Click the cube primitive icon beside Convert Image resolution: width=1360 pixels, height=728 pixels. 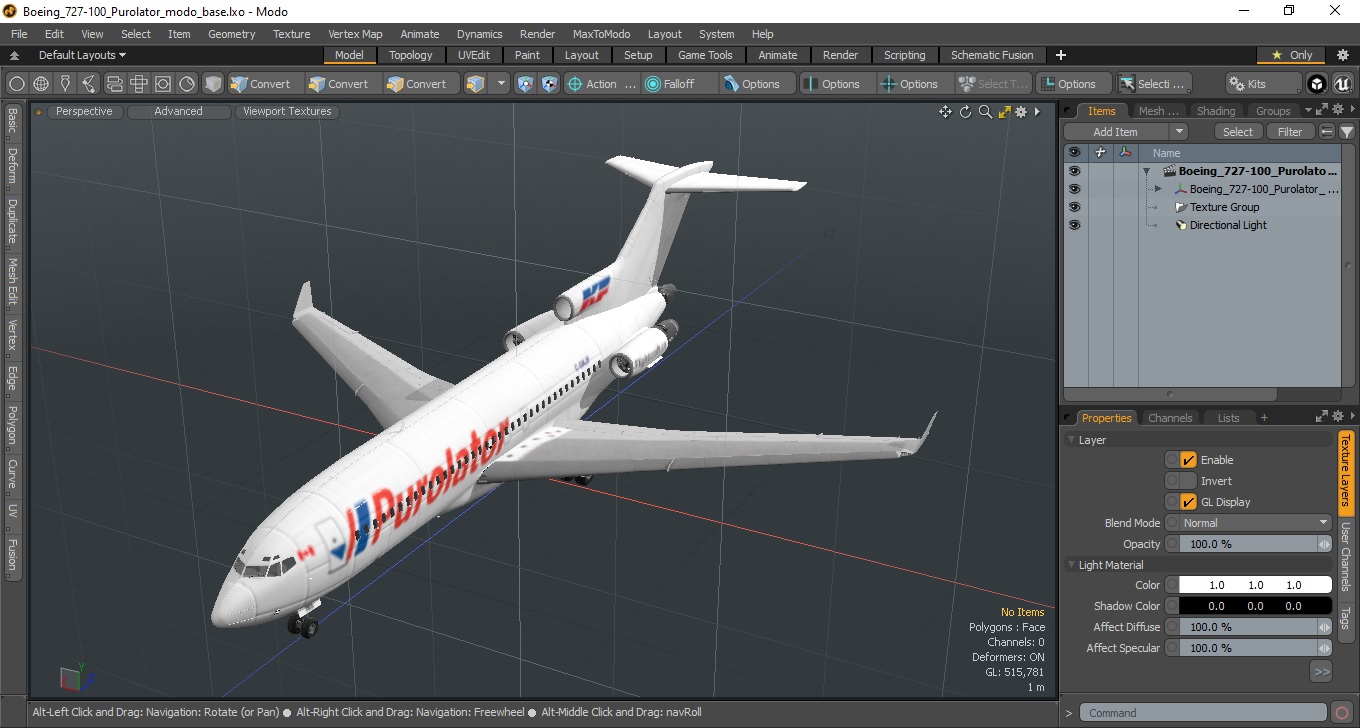point(213,84)
